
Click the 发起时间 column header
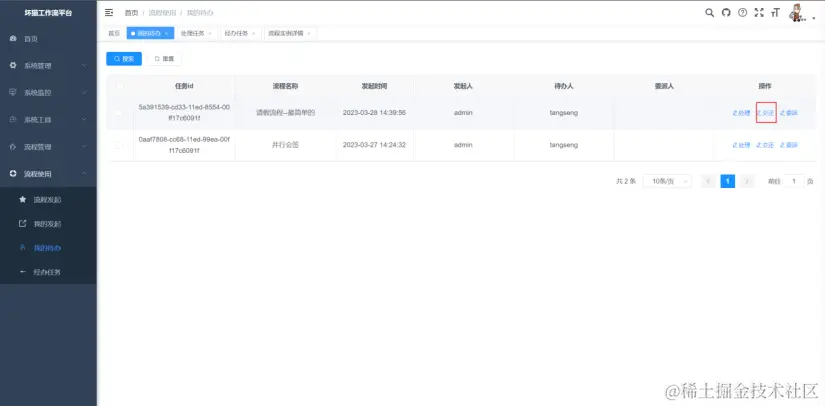pyautogui.click(x=375, y=86)
